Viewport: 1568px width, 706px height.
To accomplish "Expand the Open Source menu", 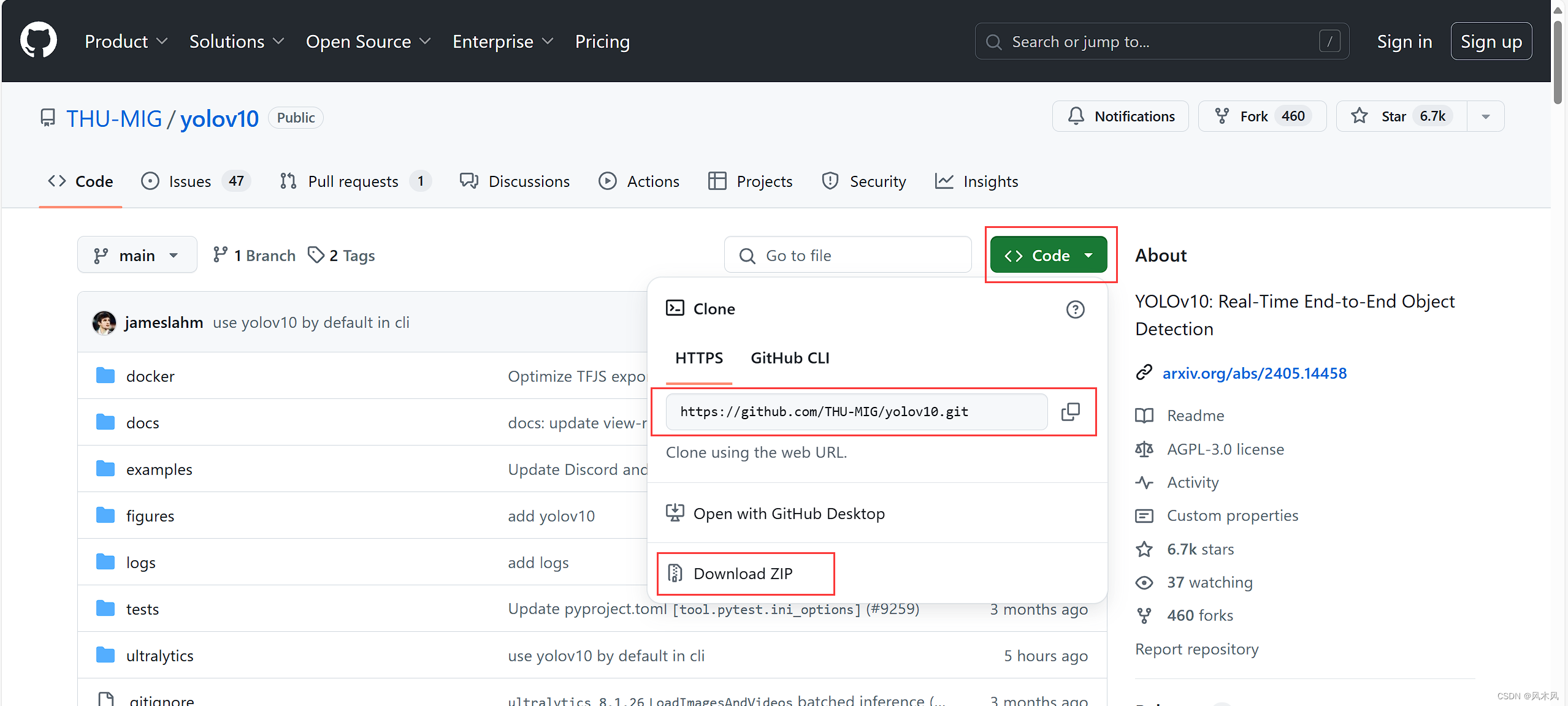I will pos(368,42).
